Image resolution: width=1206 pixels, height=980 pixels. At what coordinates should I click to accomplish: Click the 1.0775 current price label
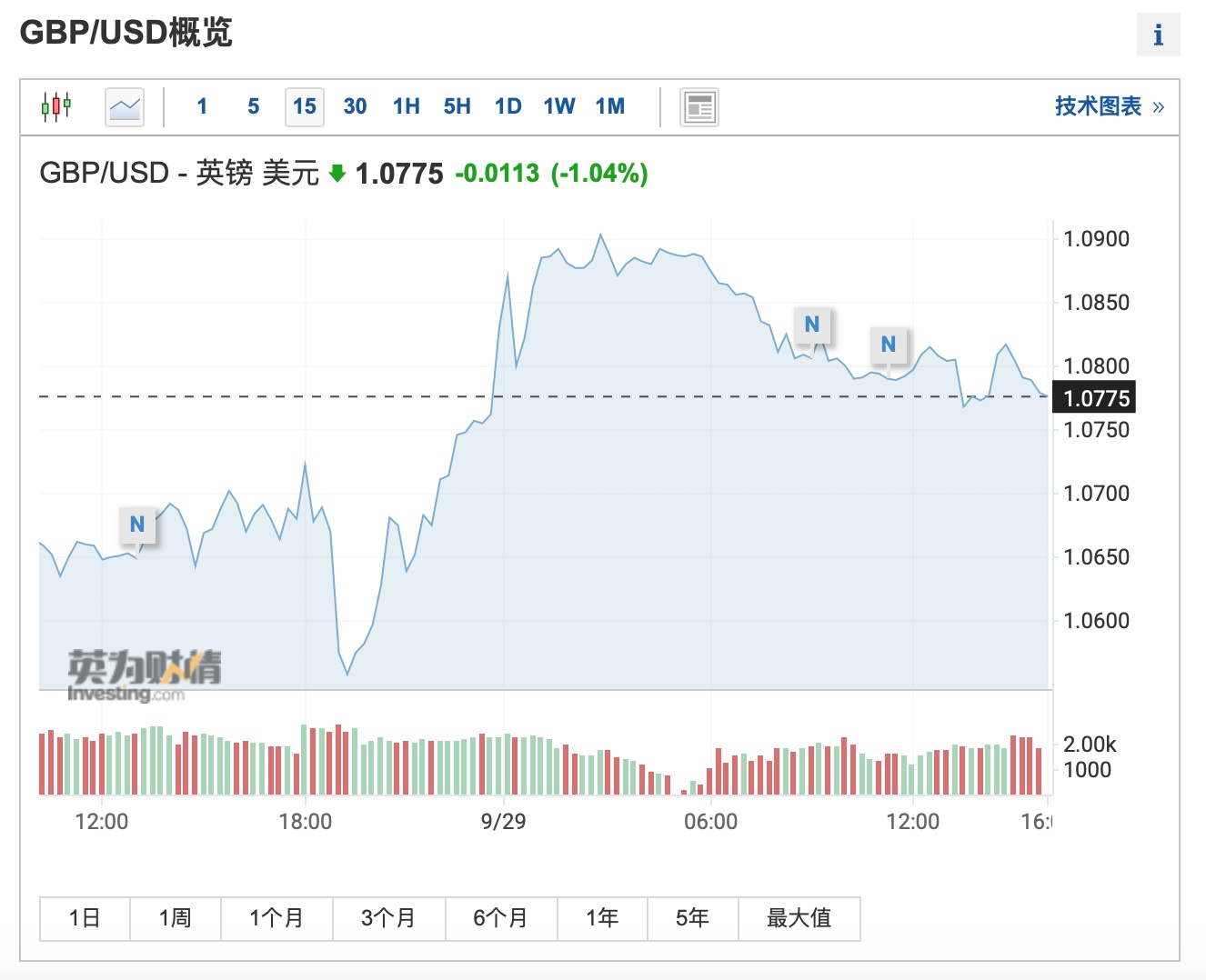coord(1096,398)
